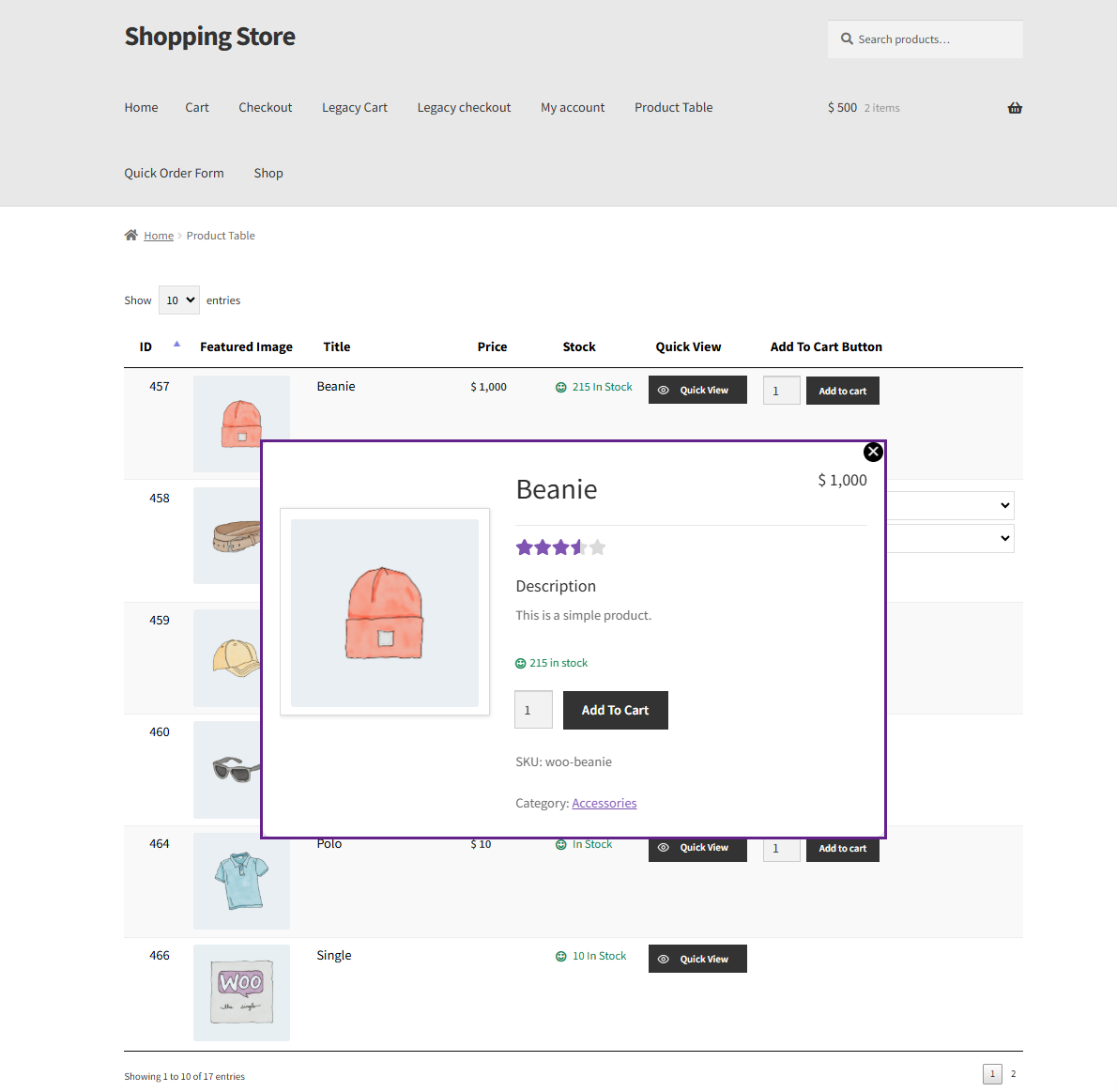Open the Show entries dropdown
Image resolution: width=1117 pixels, height=1092 pixels.
(x=178, y=300)
